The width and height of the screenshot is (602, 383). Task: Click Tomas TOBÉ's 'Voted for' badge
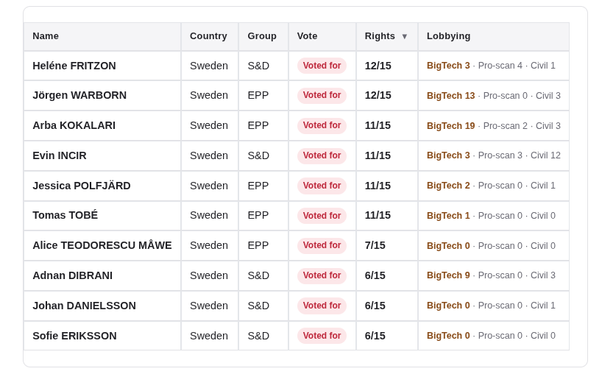[x=322, y=215]
